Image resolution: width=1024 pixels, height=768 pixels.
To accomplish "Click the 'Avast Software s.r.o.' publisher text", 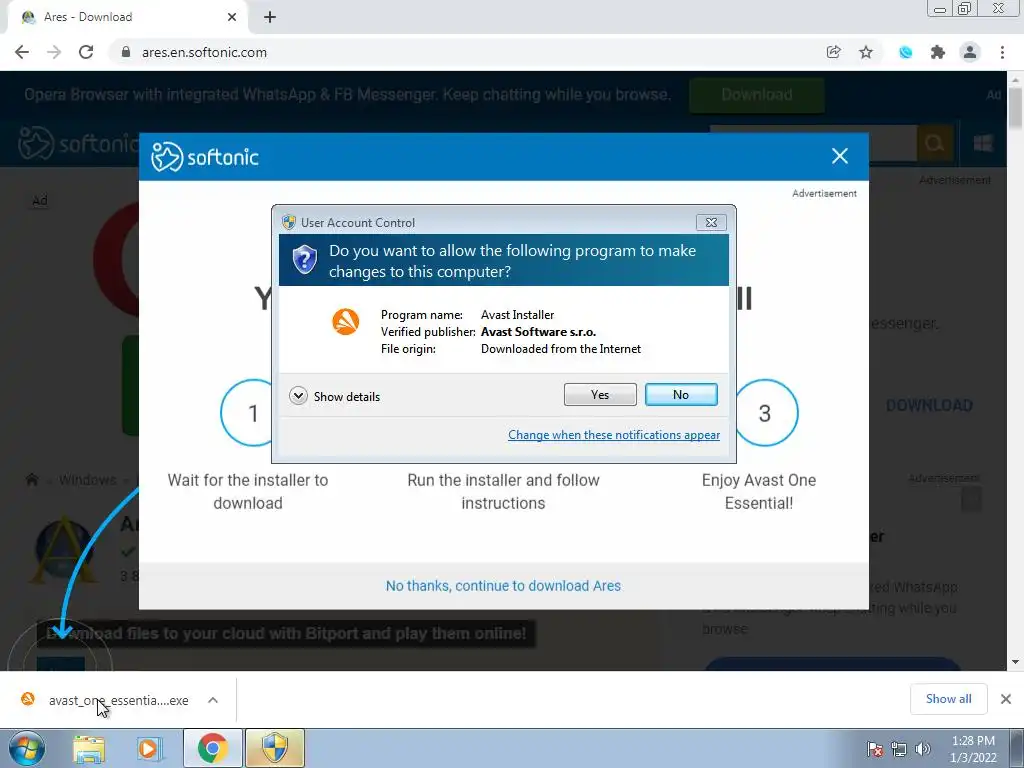I will [x=538, y=332].
